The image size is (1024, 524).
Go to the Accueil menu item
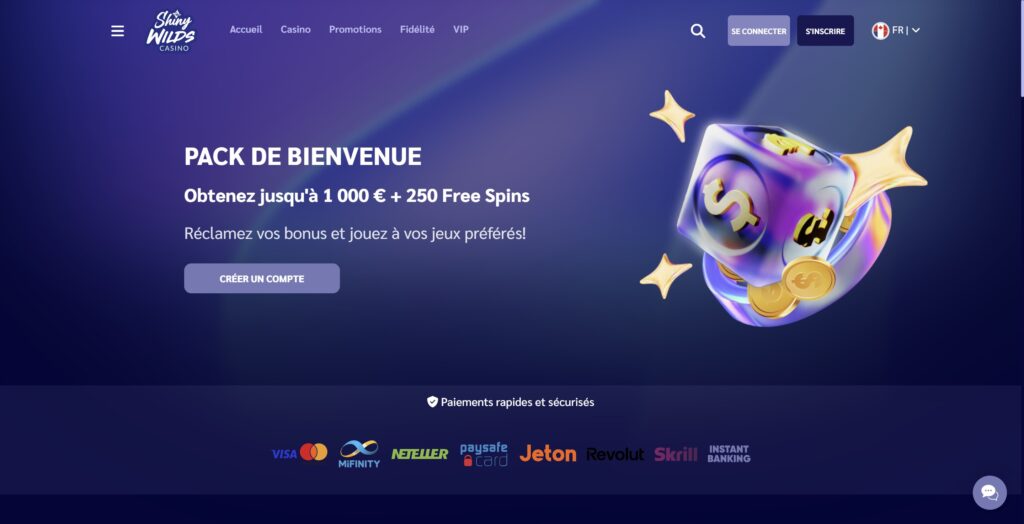pos(246,29)
